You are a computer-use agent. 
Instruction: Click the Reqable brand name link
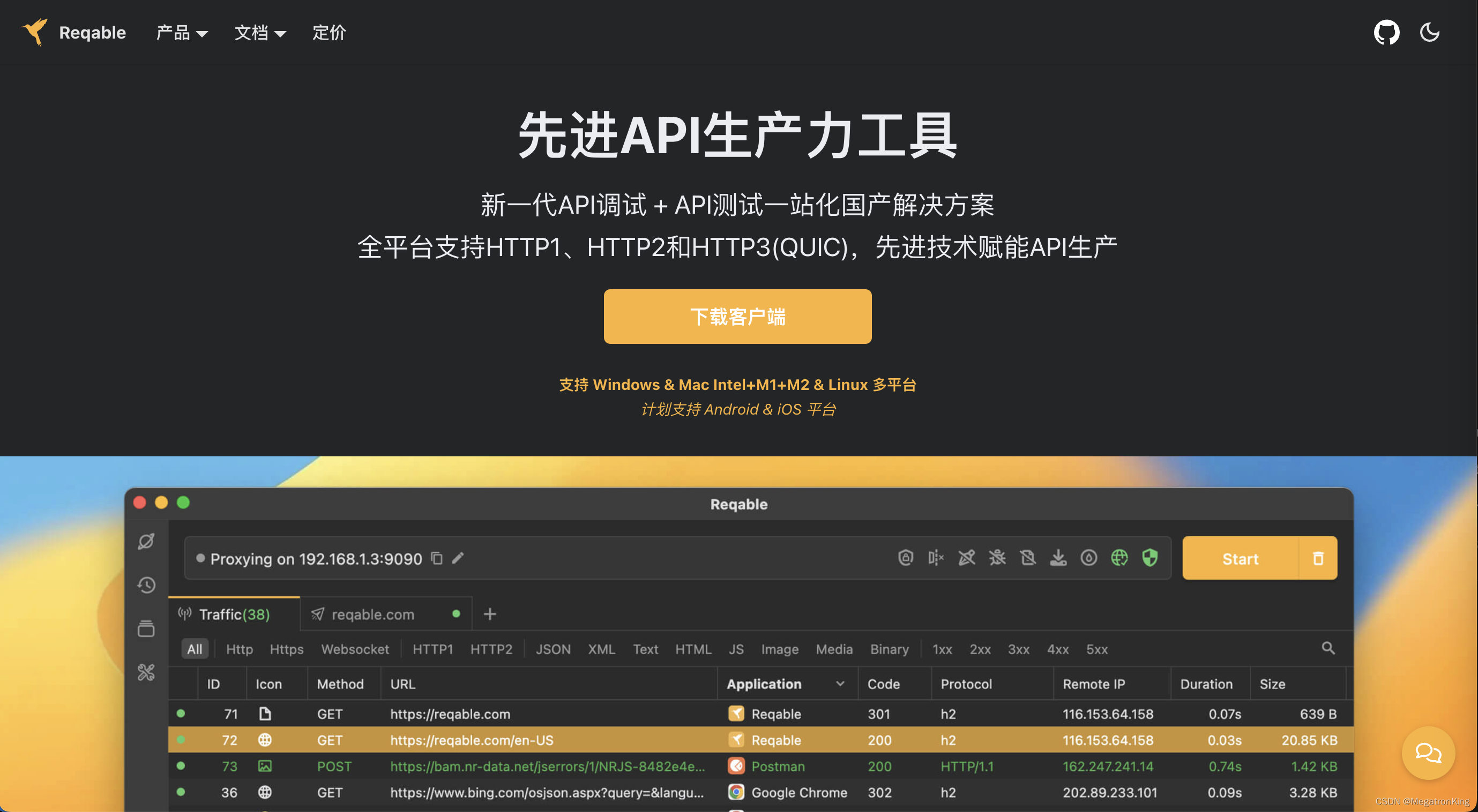[x=92, y=33]
